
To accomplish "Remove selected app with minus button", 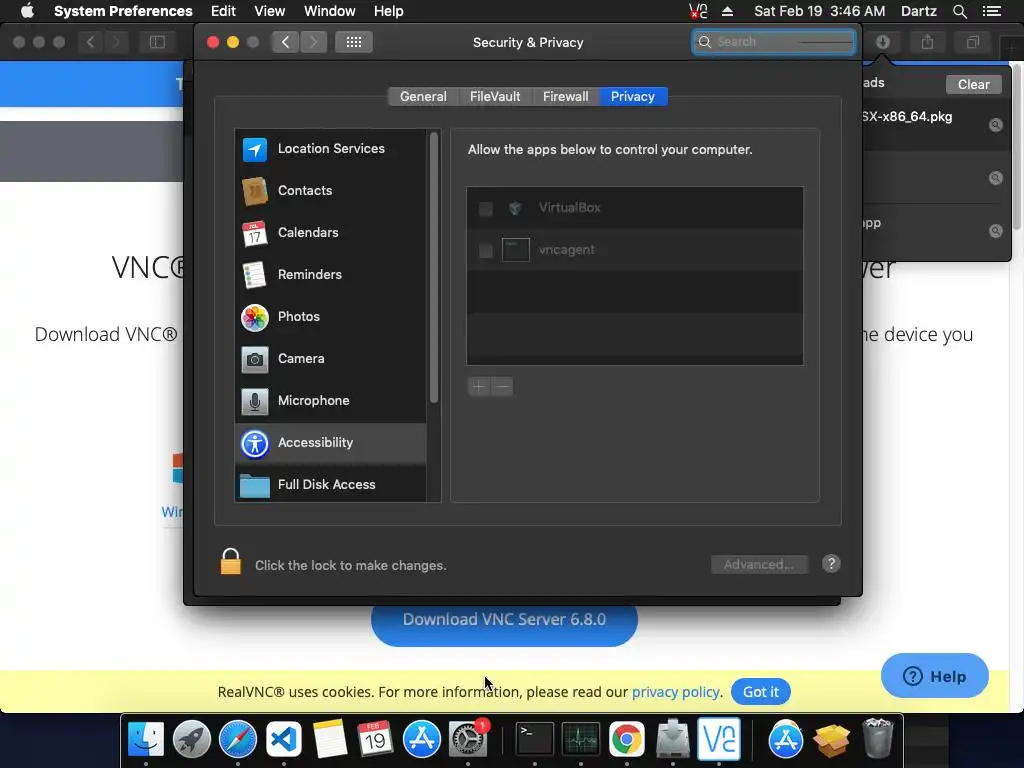I will click(502, 387).
